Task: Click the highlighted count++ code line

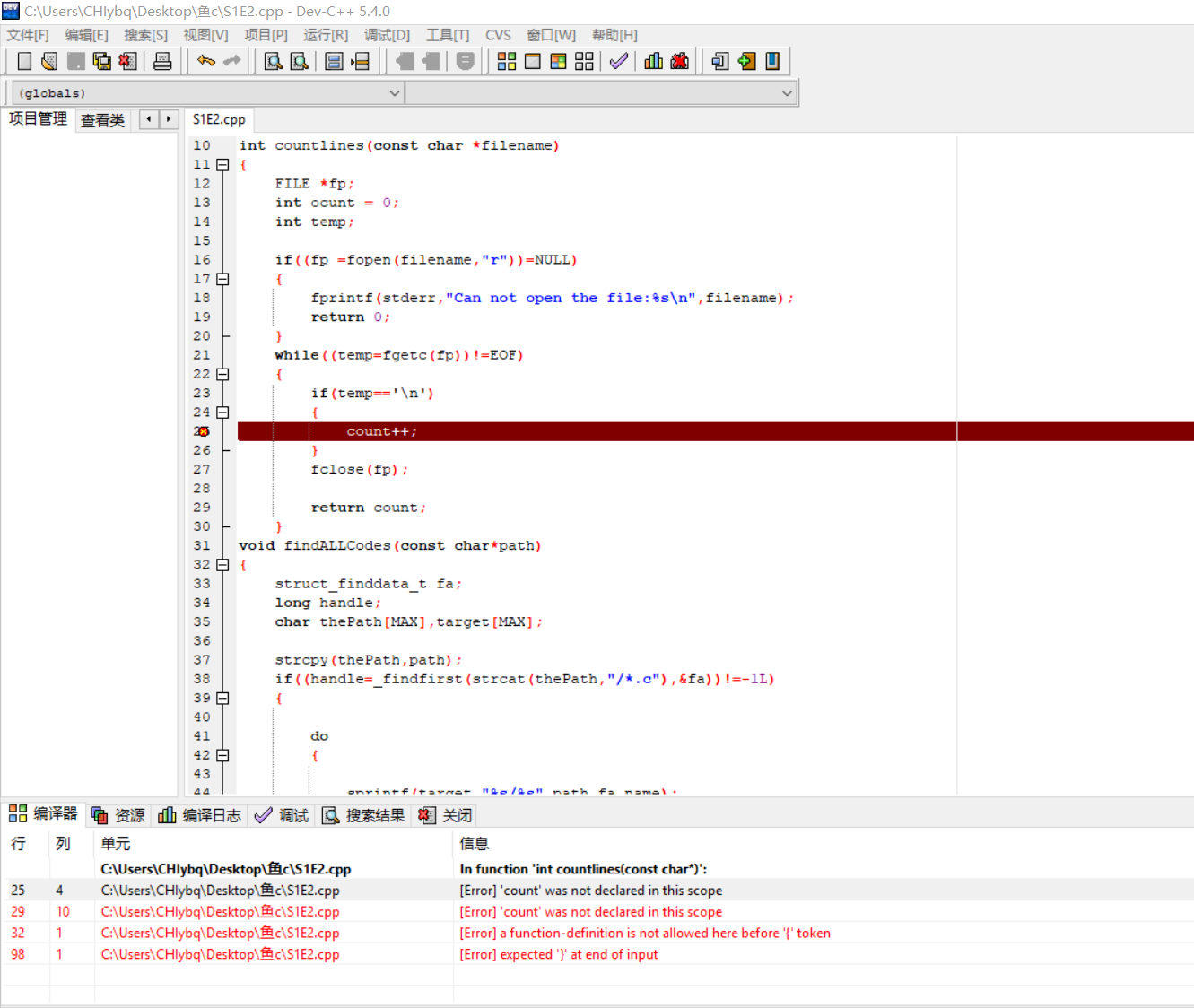Action: click(715, 431)
